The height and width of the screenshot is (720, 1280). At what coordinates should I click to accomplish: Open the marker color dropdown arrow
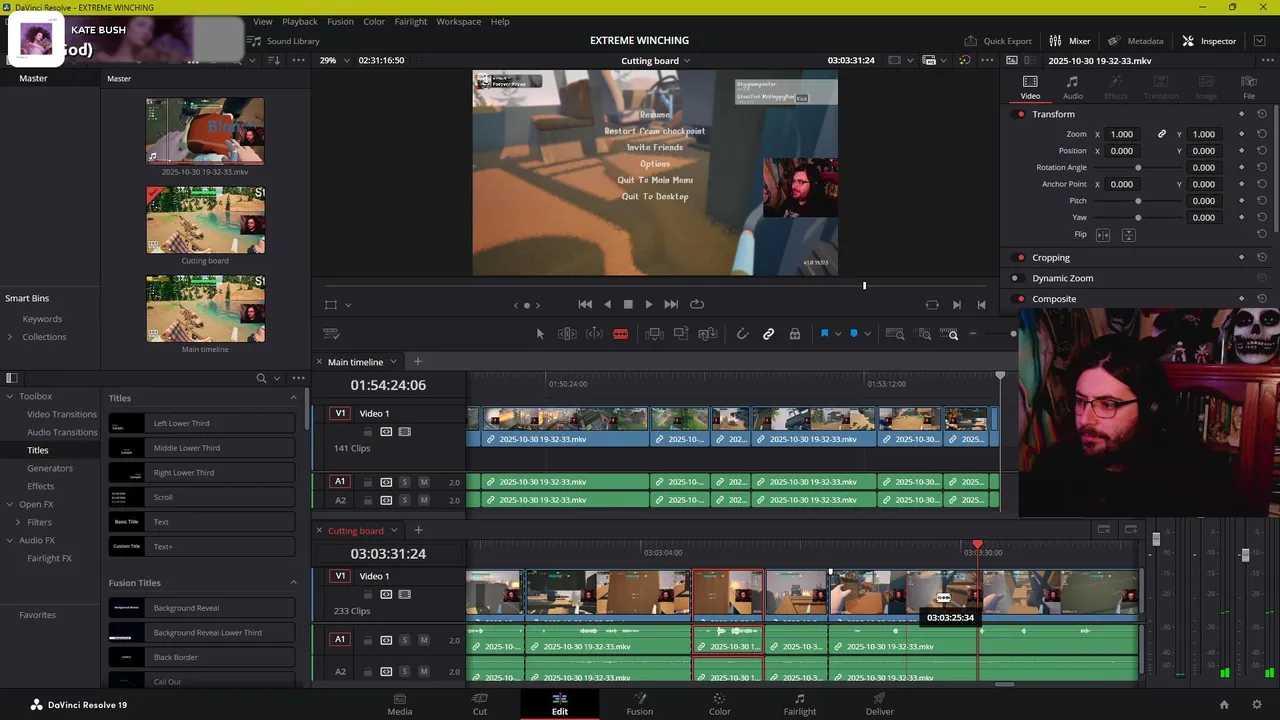[867, 334]
